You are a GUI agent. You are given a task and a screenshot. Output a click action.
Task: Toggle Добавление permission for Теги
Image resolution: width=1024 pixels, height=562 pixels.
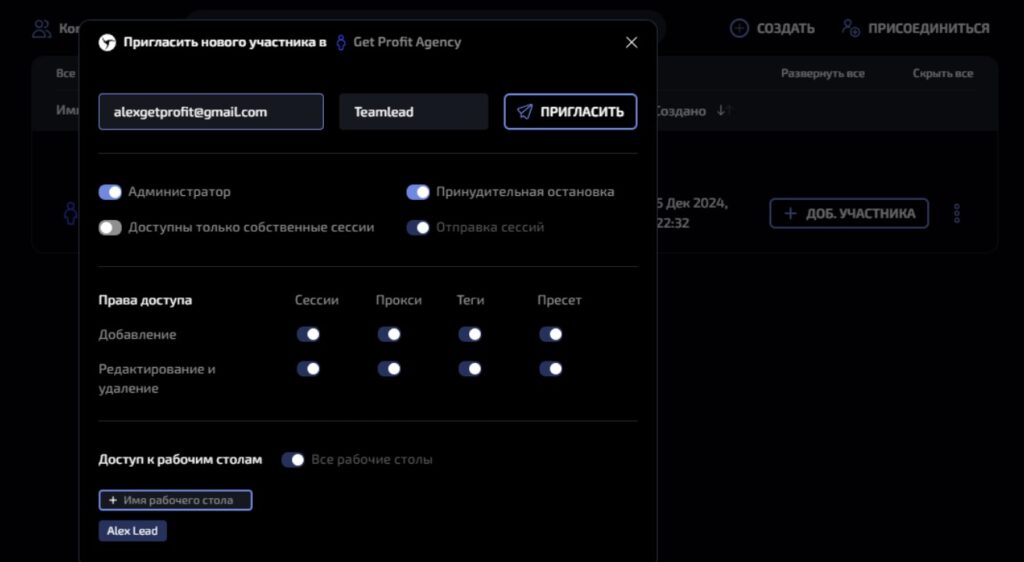(x=470, y=334)
